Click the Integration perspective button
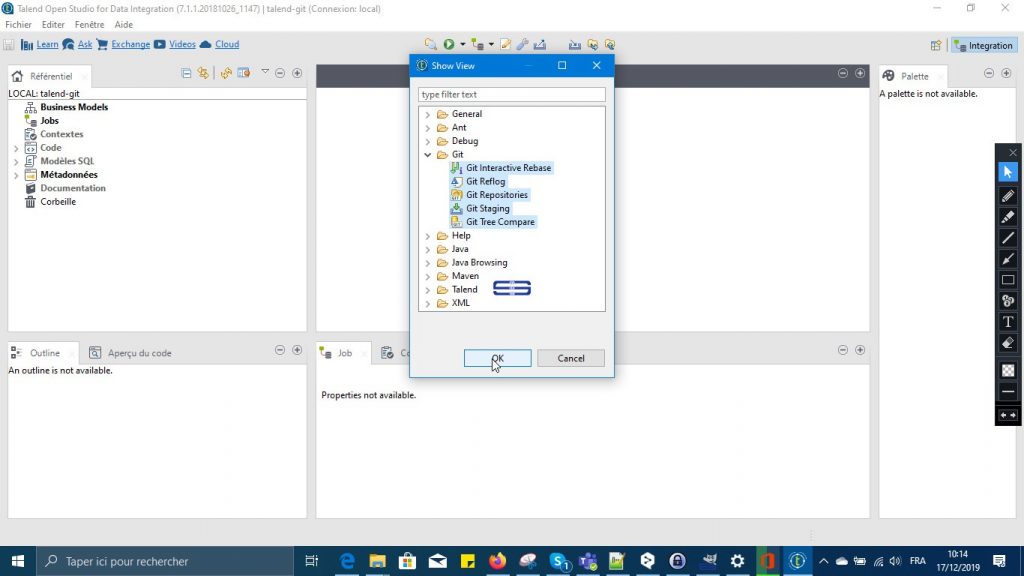Screen dimensions: 1024x576 [984, 45]
